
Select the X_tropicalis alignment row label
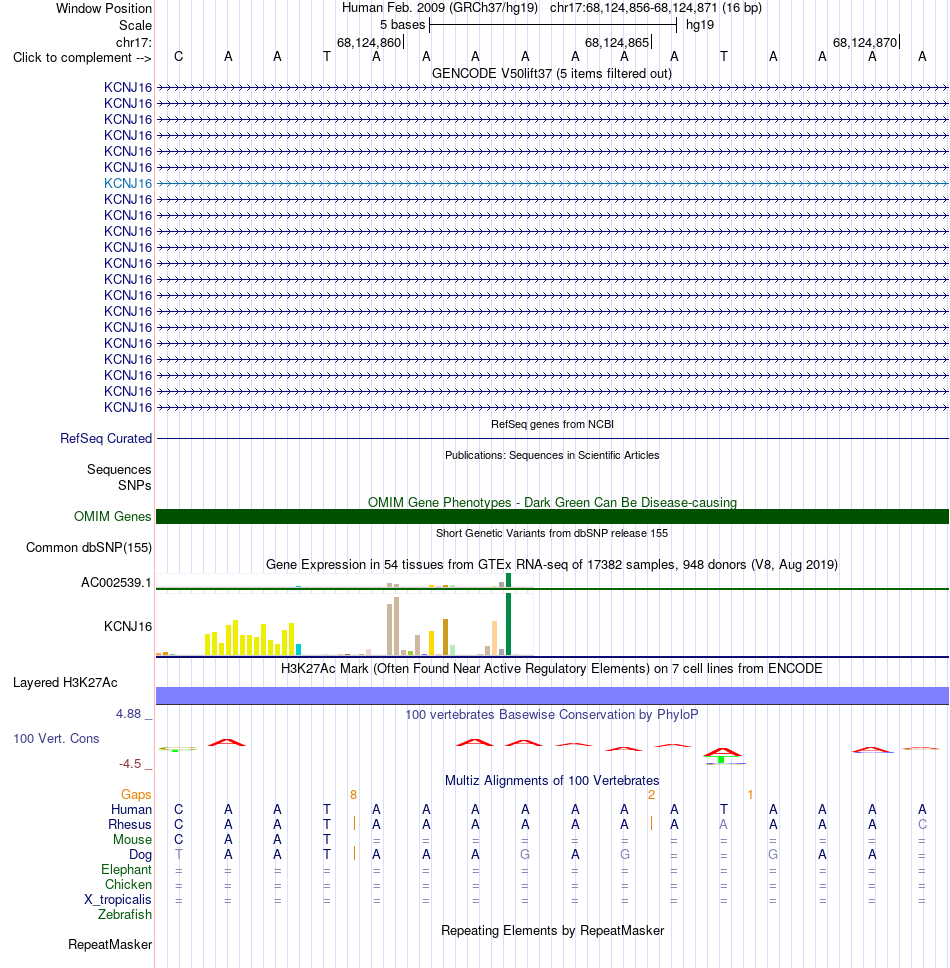[x=118, y=899]
